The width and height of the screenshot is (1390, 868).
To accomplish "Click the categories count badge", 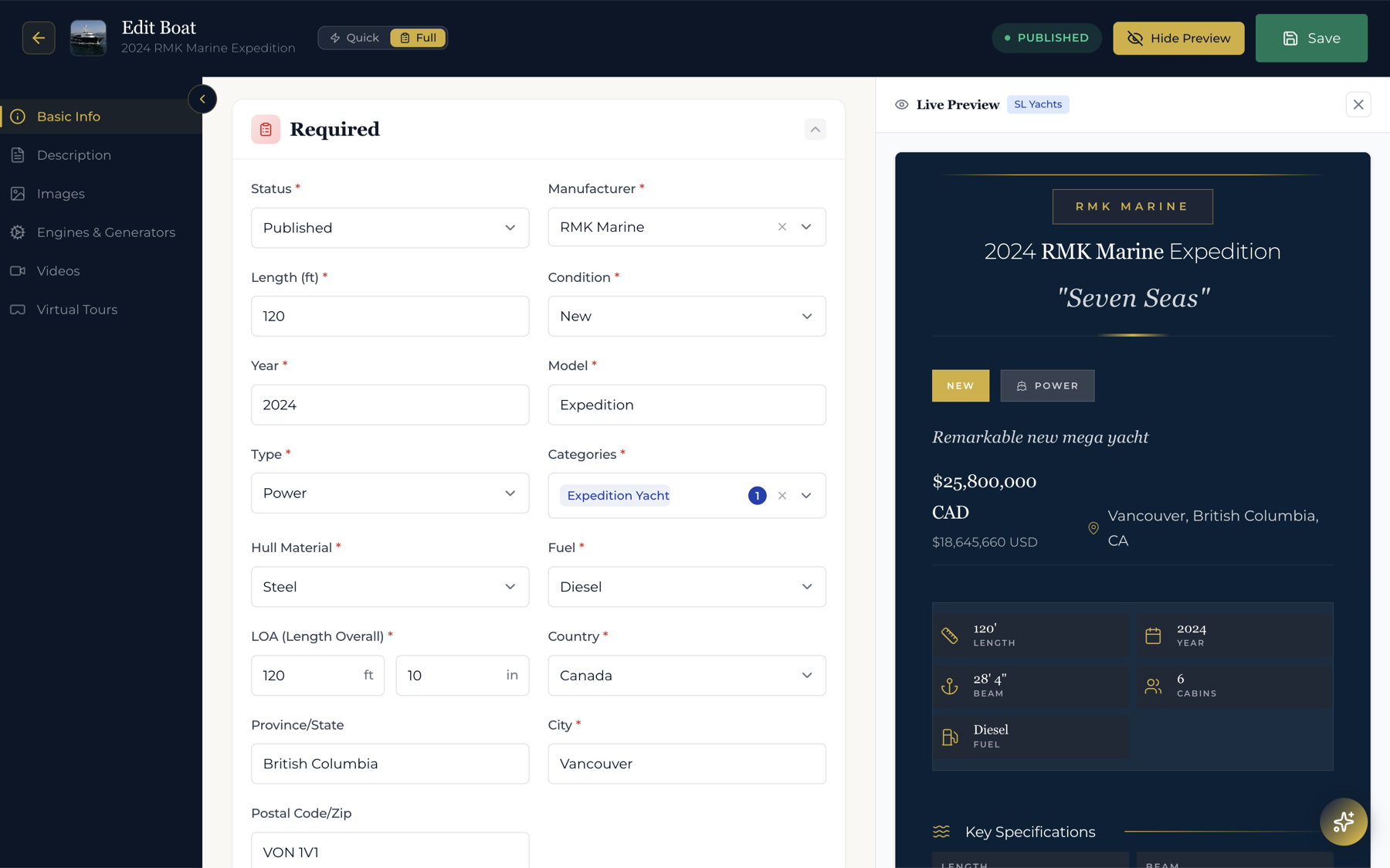I will pyautogui.click(x=757, y=495).
